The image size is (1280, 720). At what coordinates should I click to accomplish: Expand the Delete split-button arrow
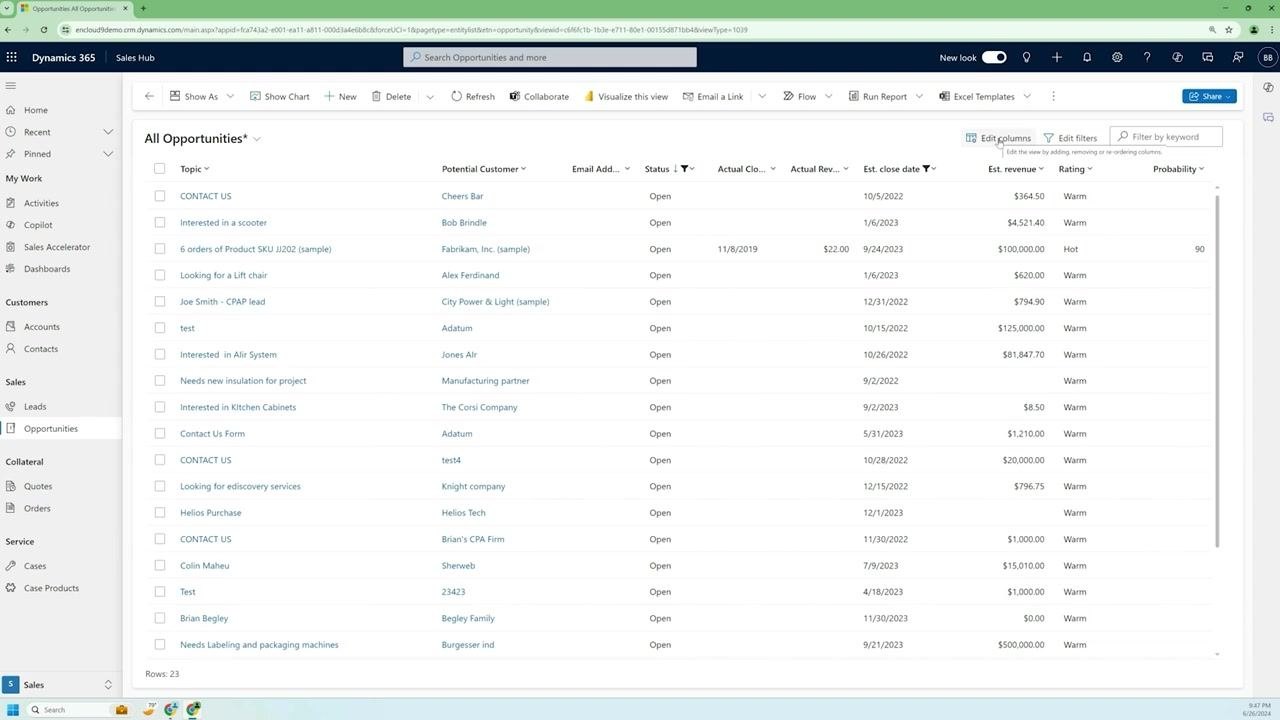[x=430, y=96]
